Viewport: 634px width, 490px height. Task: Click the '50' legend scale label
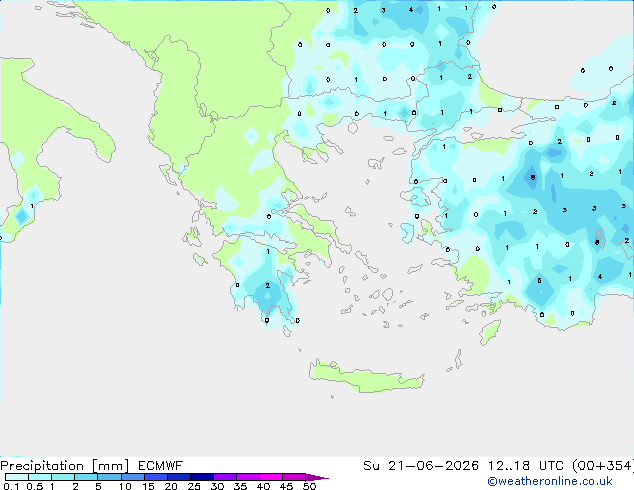coord(310,486)
